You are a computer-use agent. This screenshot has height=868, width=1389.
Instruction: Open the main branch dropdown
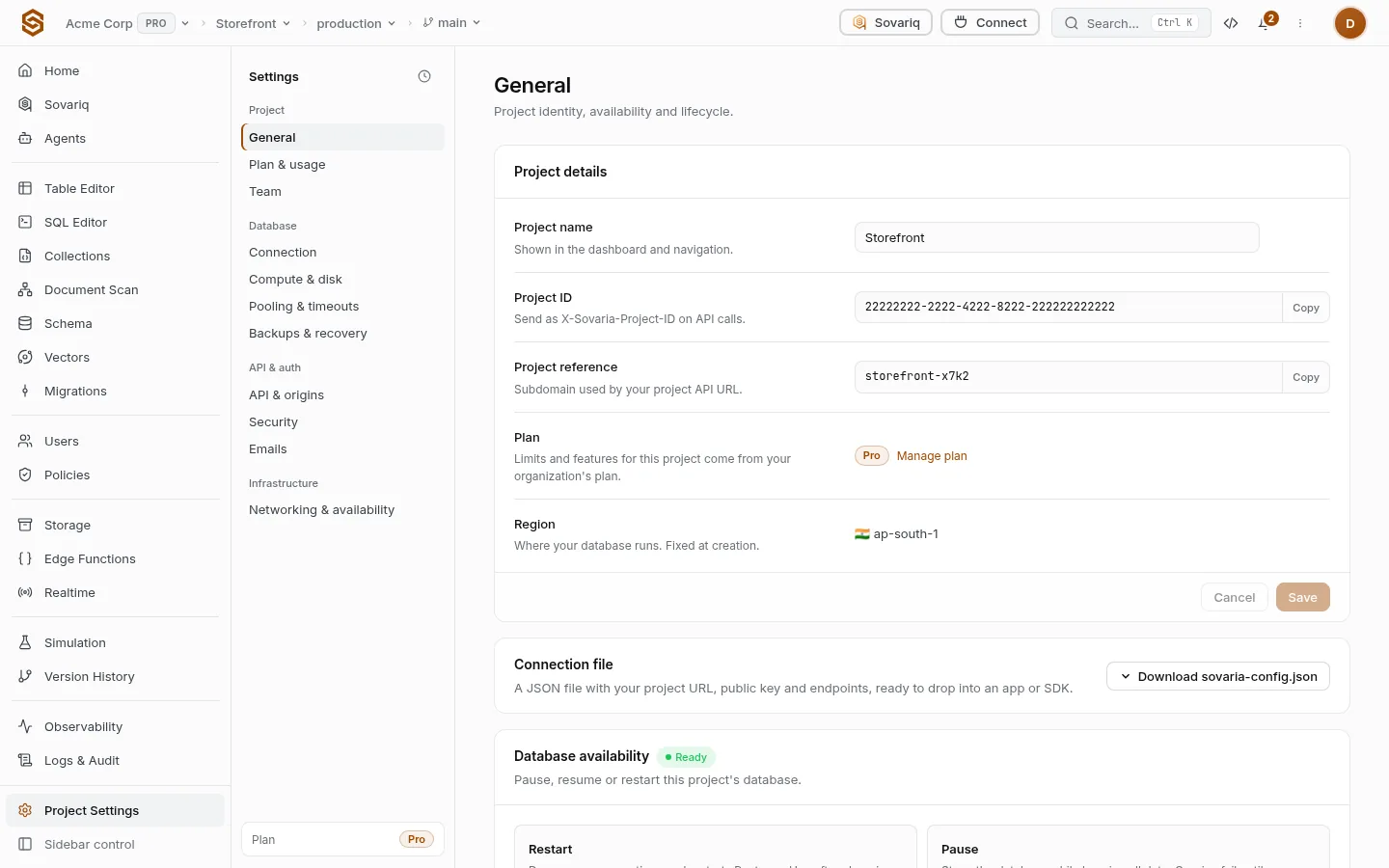[x=451, y=23]
